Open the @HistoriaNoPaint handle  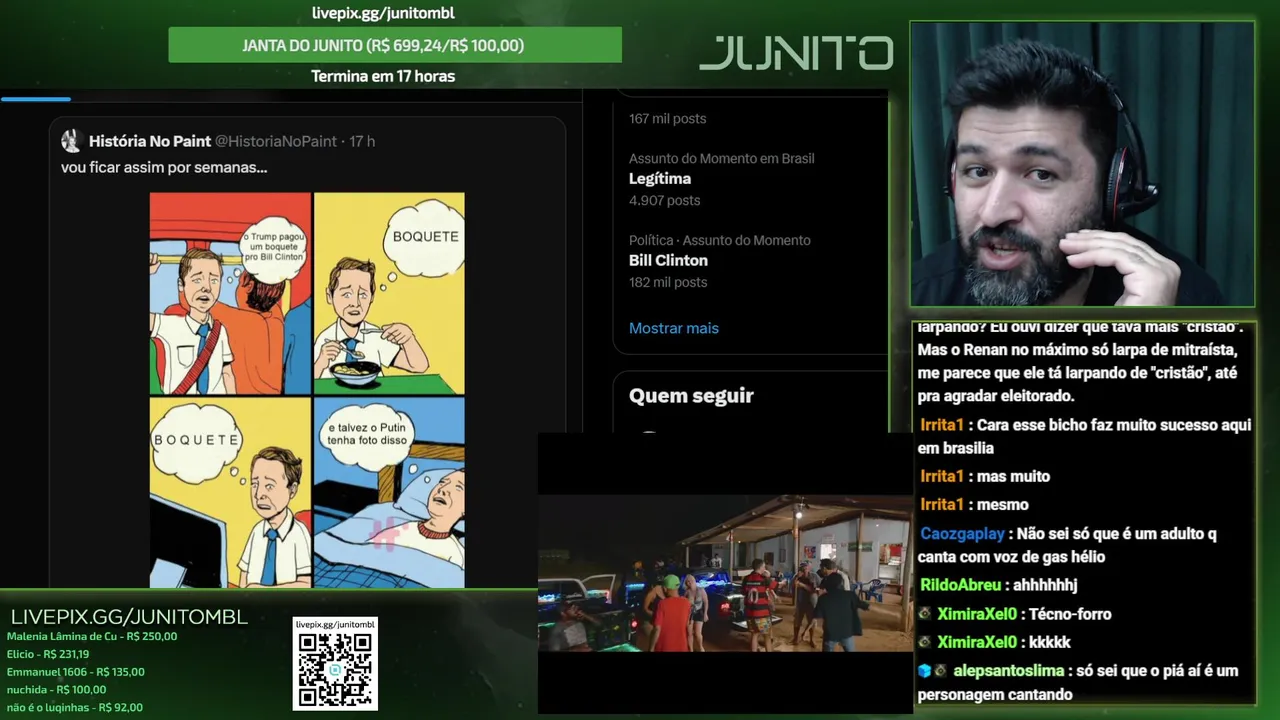[276, 141]
